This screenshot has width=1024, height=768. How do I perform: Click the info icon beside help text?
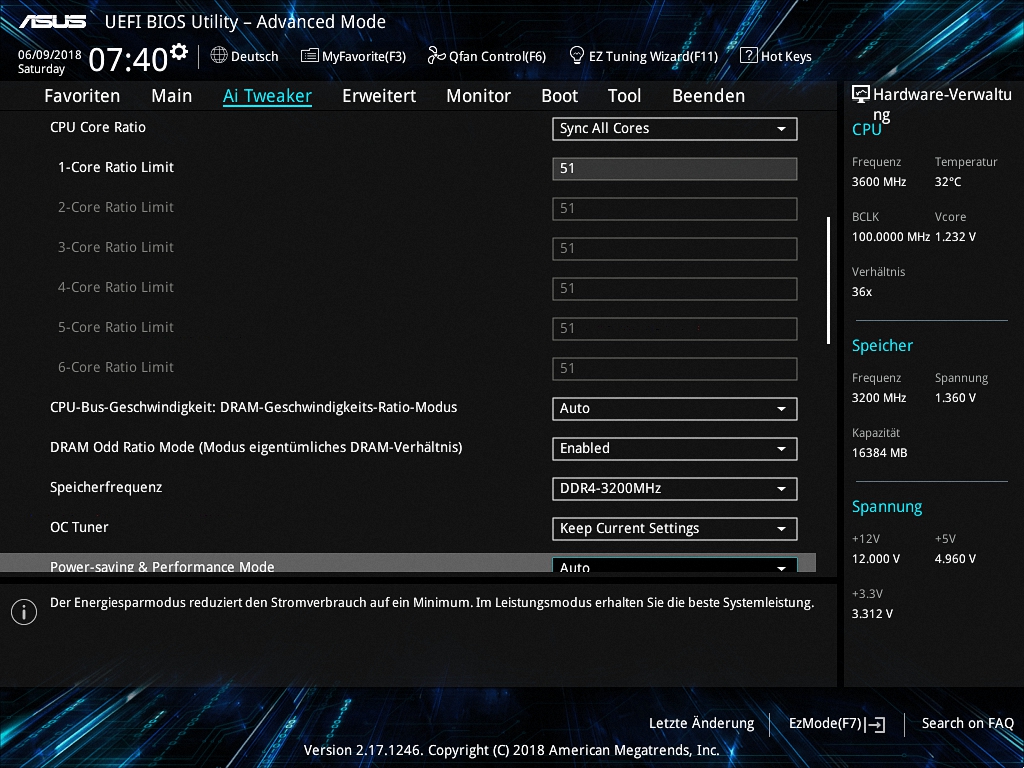pos(24,612)
